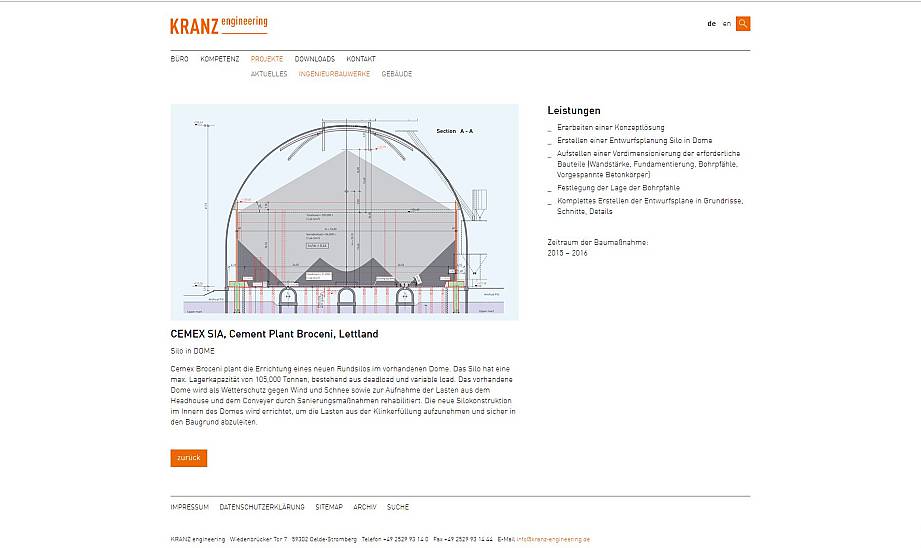Screen dimensions: 921x548
Task: Click 'Erstellen einer Entwurfsplanung Silo in Dome' item
Action: (634, 140)
